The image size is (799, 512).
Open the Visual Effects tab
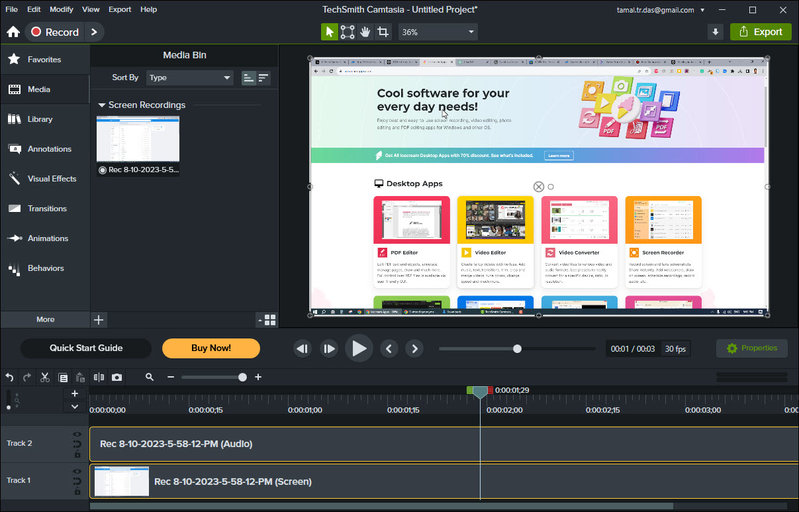click(45, 179)
